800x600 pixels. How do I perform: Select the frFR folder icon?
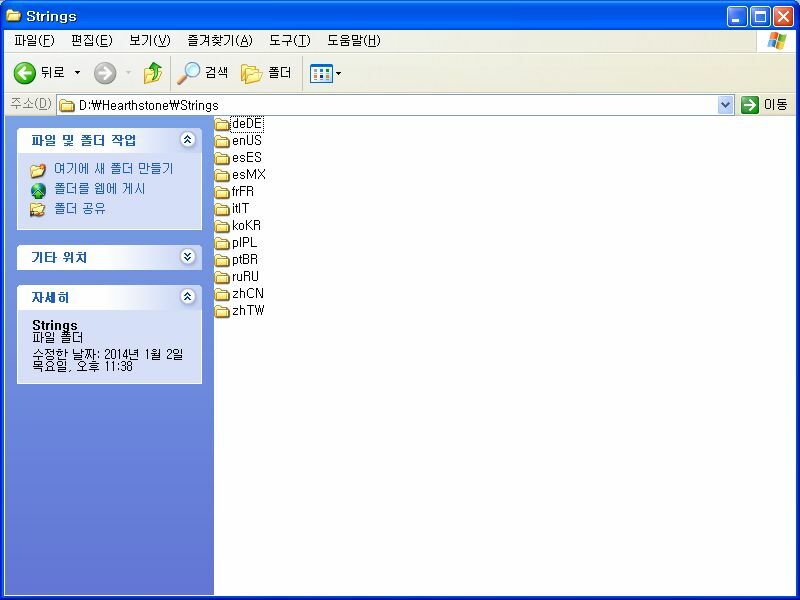point(222,192)
